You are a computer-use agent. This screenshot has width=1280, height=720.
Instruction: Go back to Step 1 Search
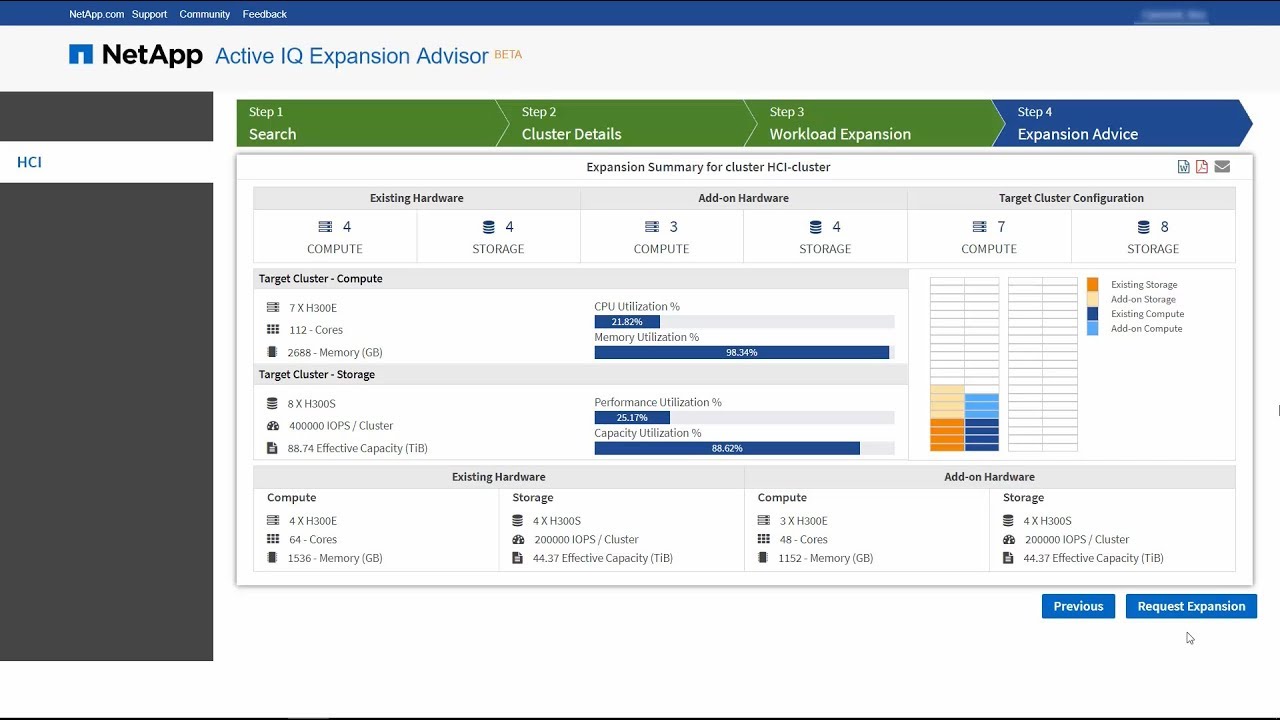370,123
